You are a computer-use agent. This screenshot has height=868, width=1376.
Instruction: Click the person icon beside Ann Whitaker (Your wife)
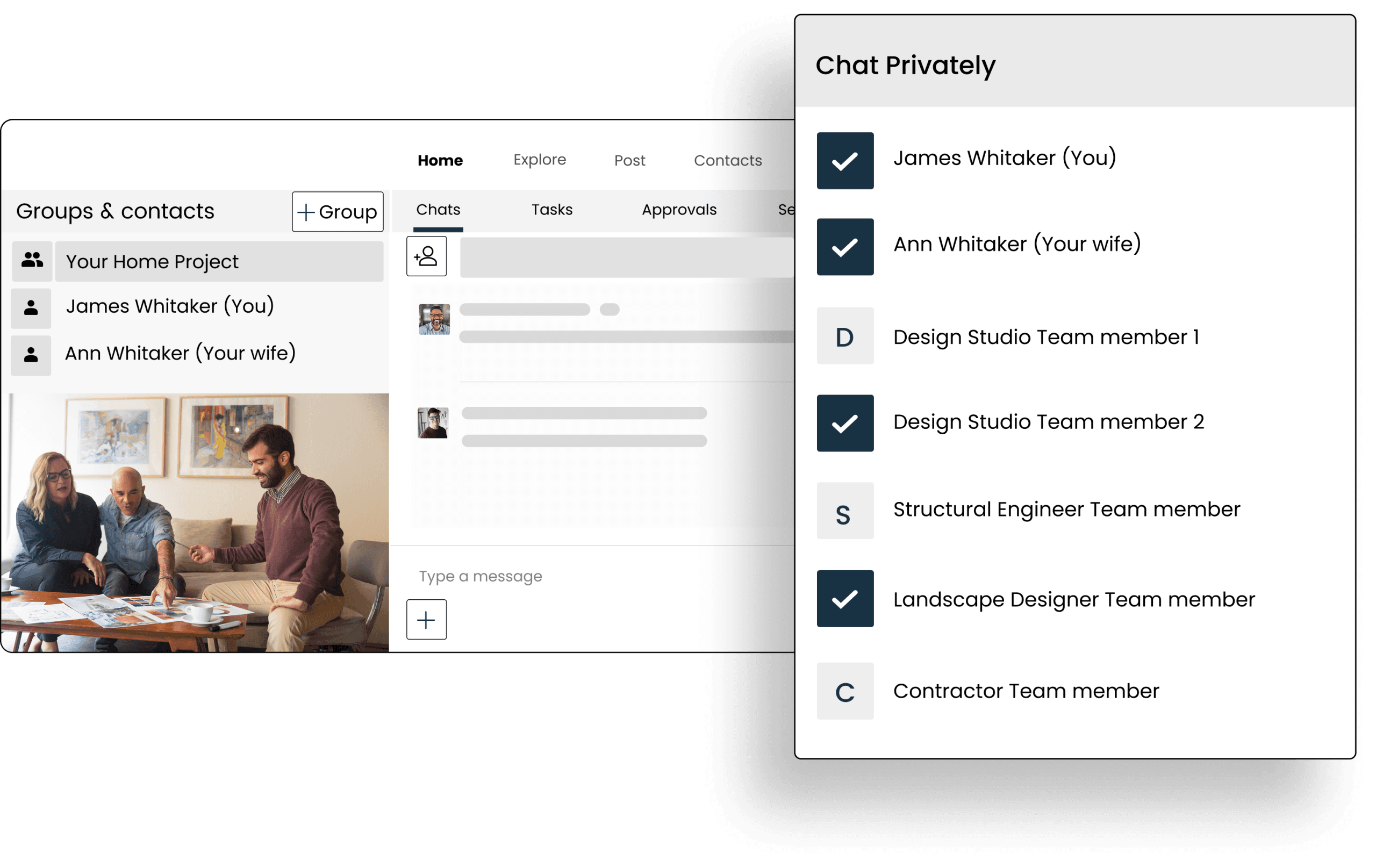pos(31,355)
